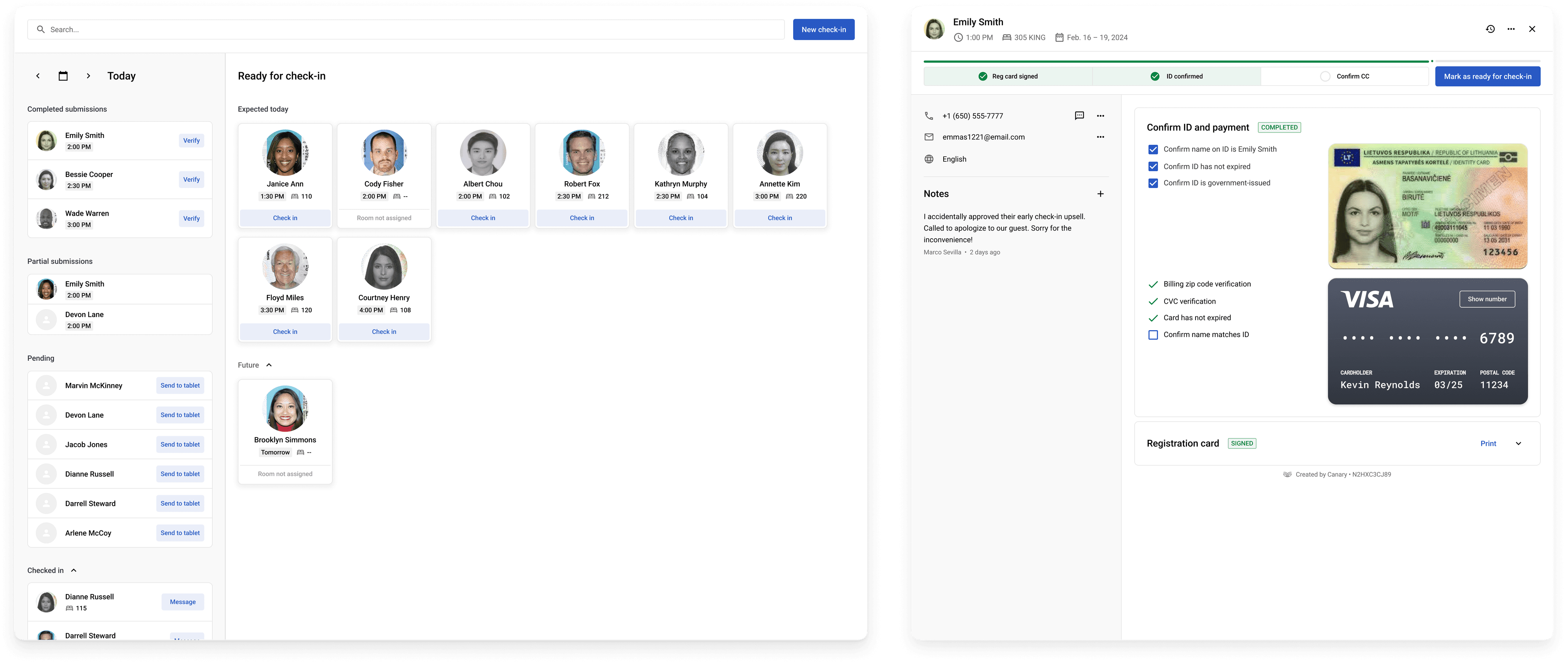Screen dimensions: 1568x663
Task: Open more options next to email address
Action: pos(1100,137)
